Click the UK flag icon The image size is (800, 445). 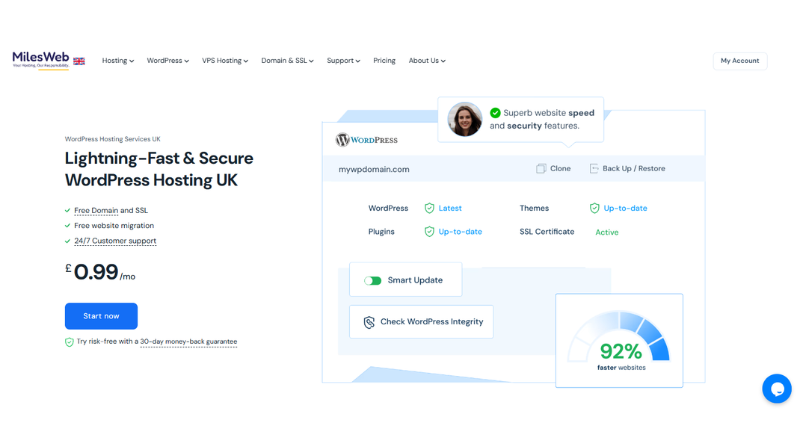(x=79, y=61)
